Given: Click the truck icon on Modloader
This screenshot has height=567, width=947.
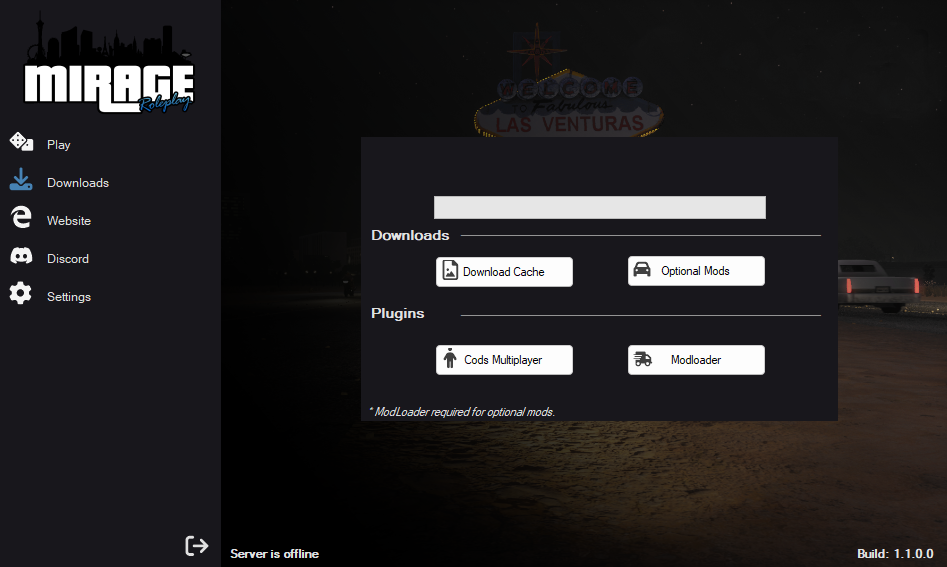Looking at the screenshot, I should point(643,359).
